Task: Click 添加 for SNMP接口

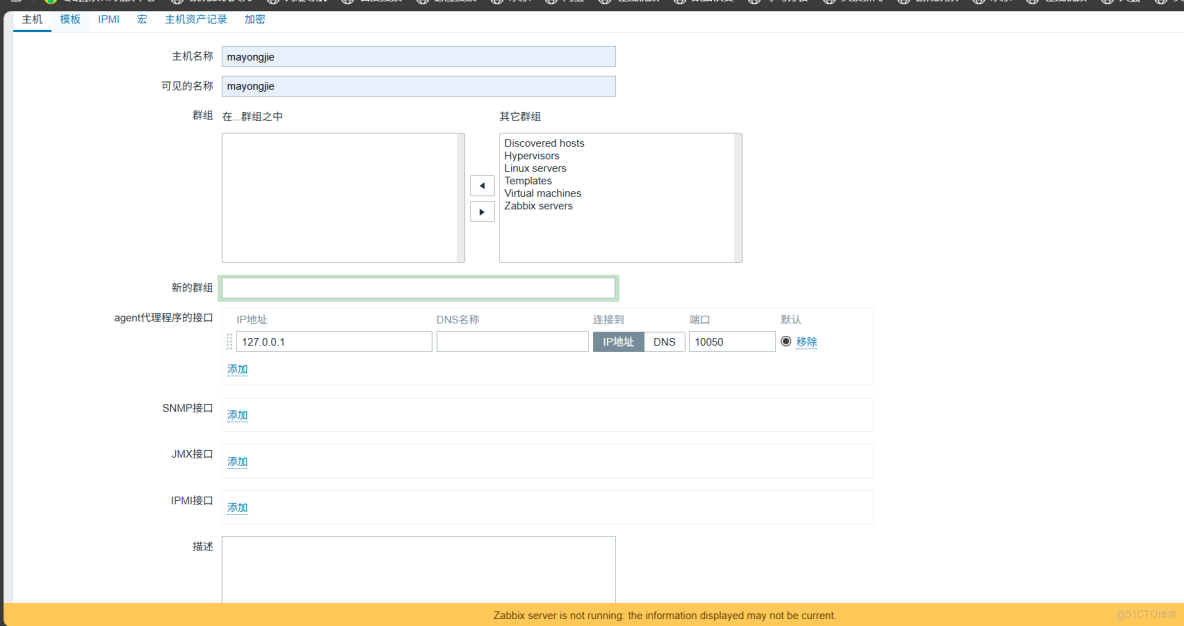Action: tap(238, 415)
